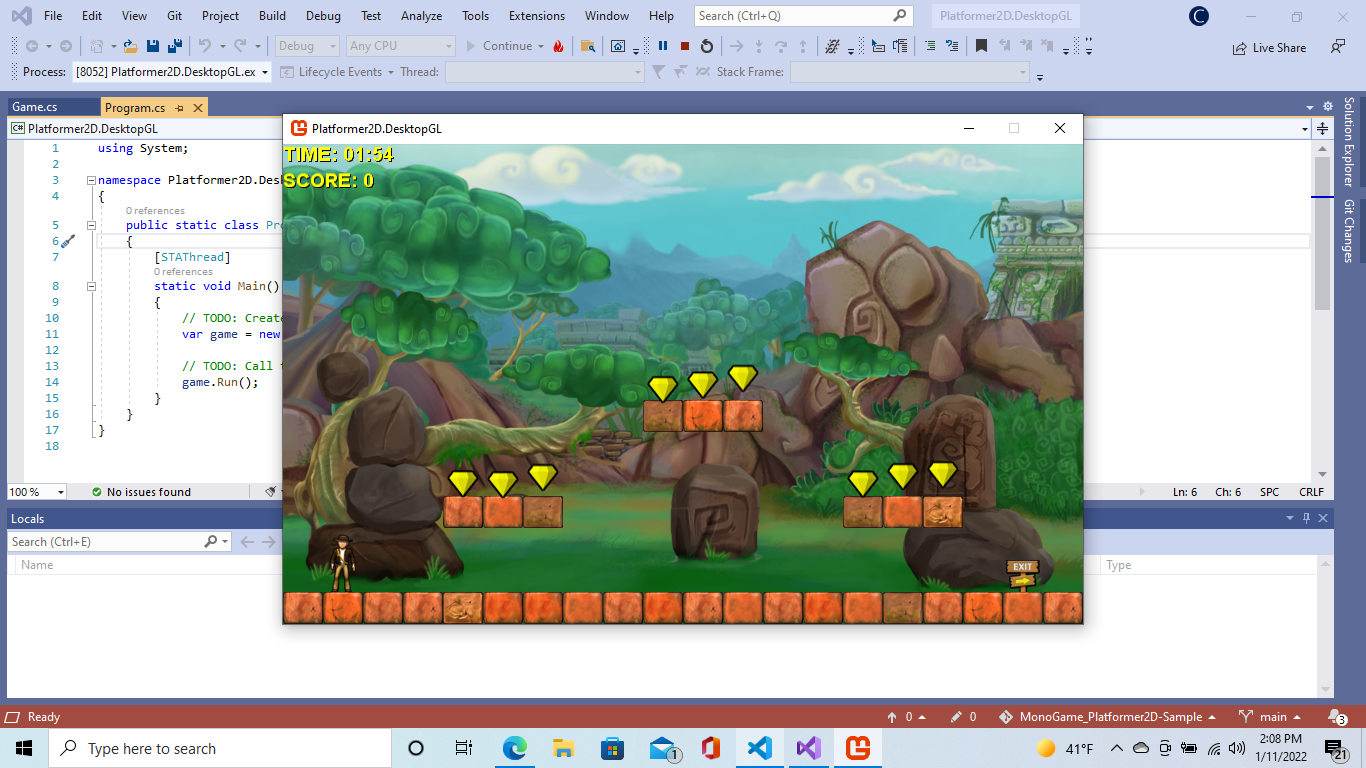Click the comment-out selection icon
The width and height of the screenshot is (1366, 768).
930,46
